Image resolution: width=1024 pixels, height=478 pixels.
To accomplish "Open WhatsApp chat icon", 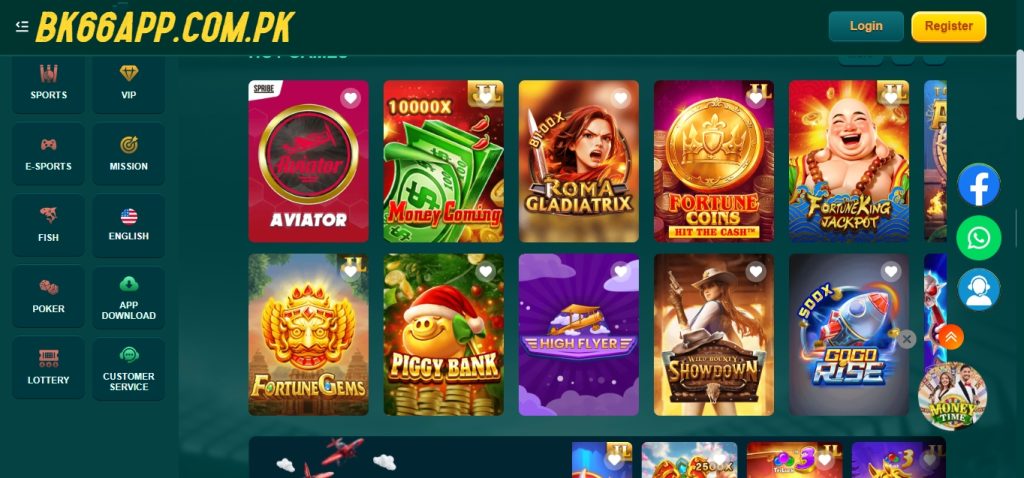I will pos(978,238).
